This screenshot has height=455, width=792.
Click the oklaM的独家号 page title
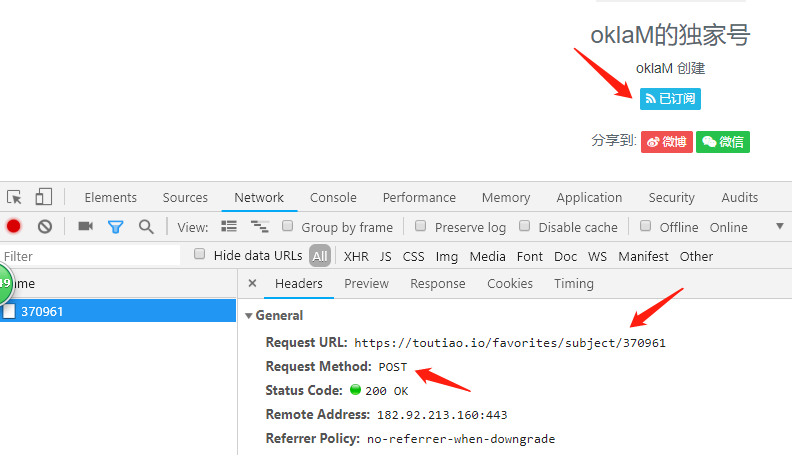[670, 35]
